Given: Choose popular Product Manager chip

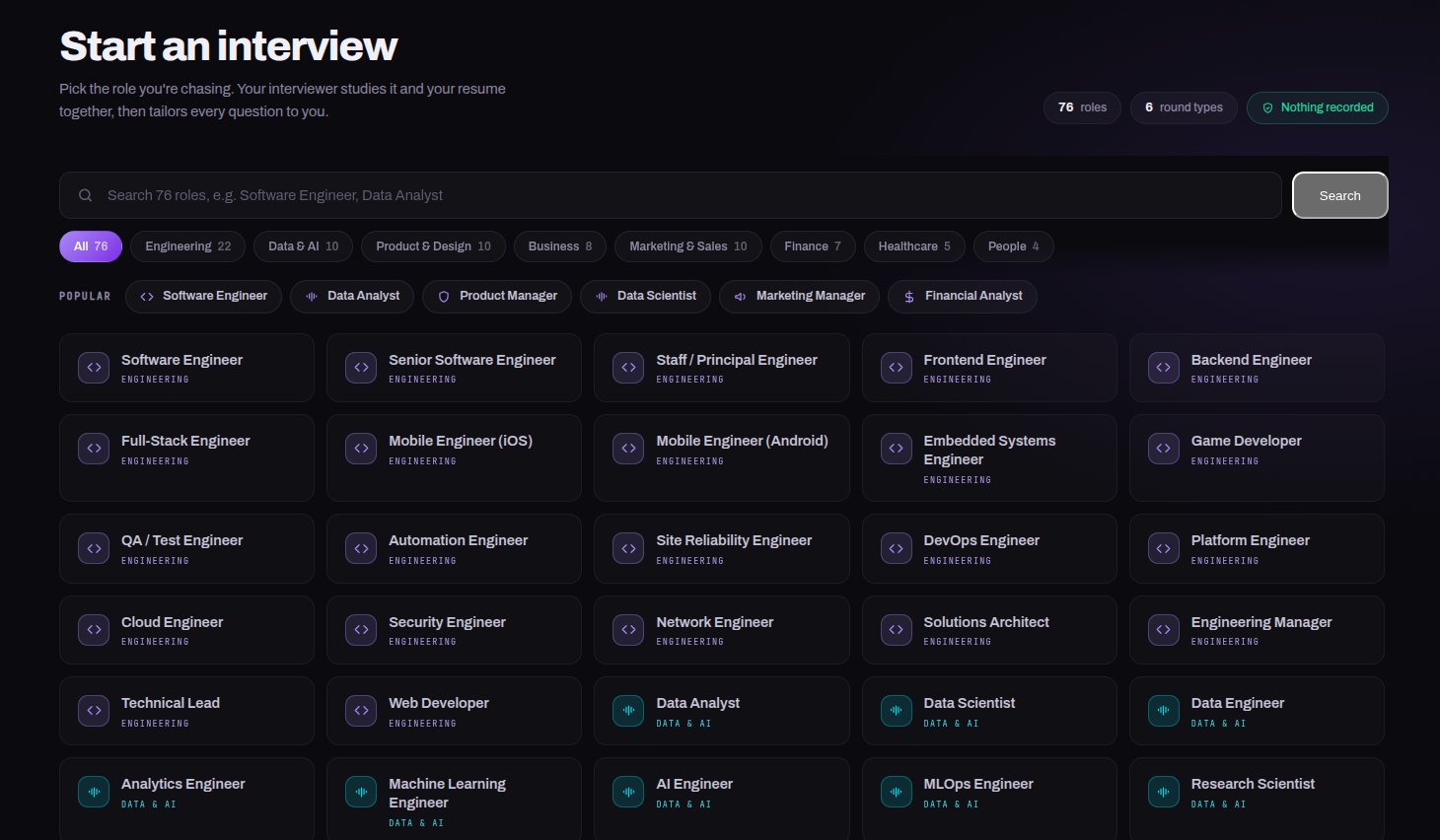Looking at the screenshot, I should [497, 296].
